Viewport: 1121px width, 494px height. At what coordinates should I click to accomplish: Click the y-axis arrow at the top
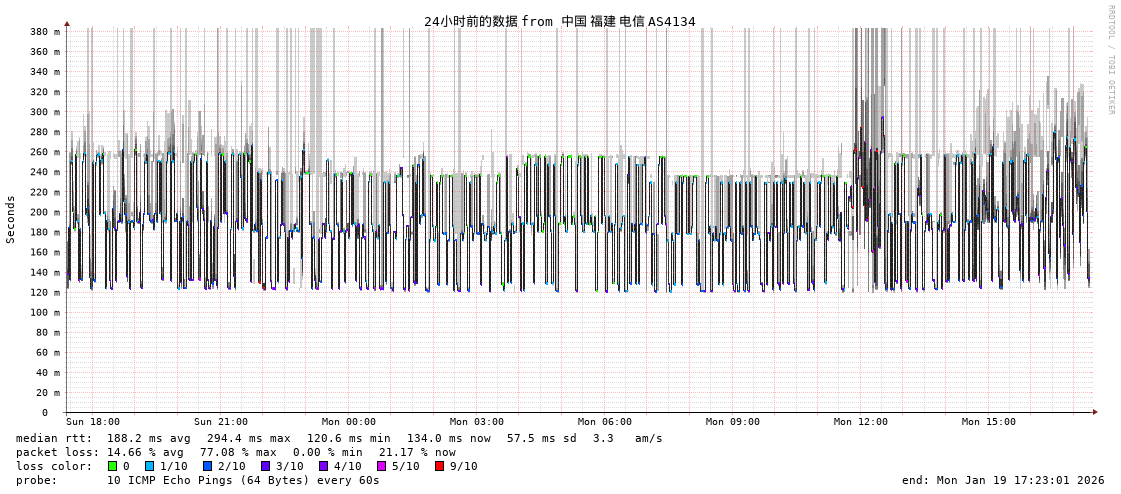coord(67,23)
